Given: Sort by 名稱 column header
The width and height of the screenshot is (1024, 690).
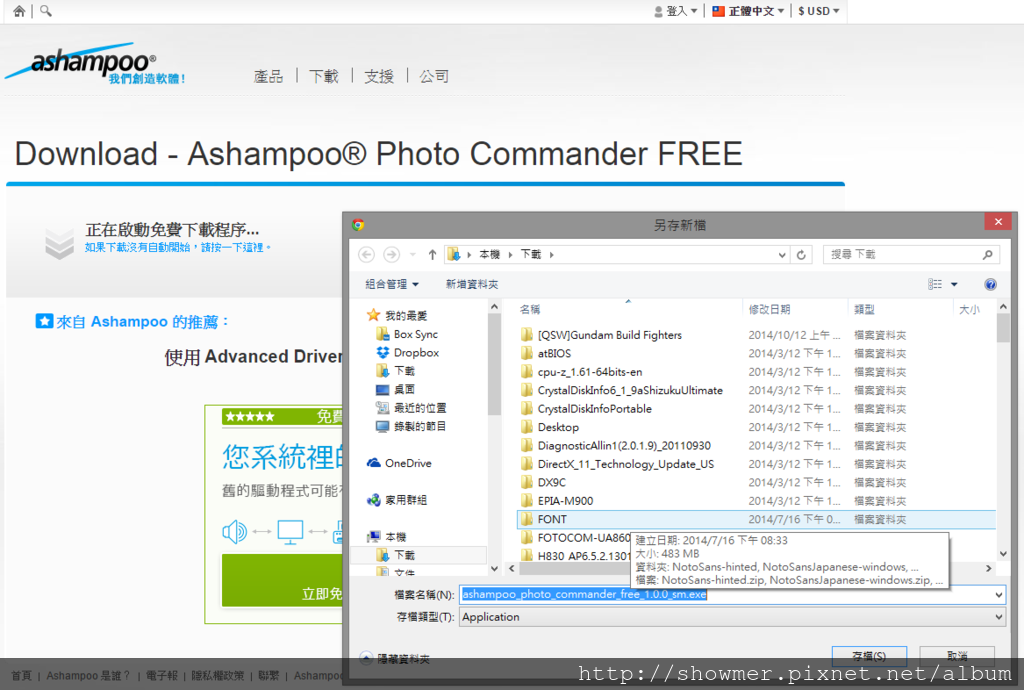Looking at the screenshot, I should pyautogui.click(x=530, y=309).
